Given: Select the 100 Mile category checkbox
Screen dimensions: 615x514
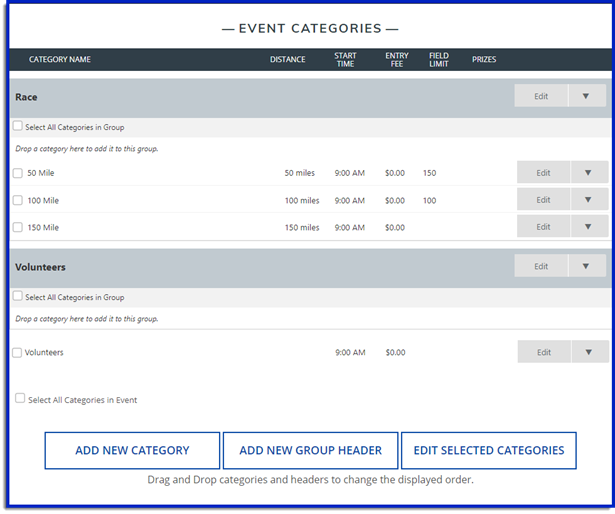Looking at the screenshot, I should (x=18, y=200).
